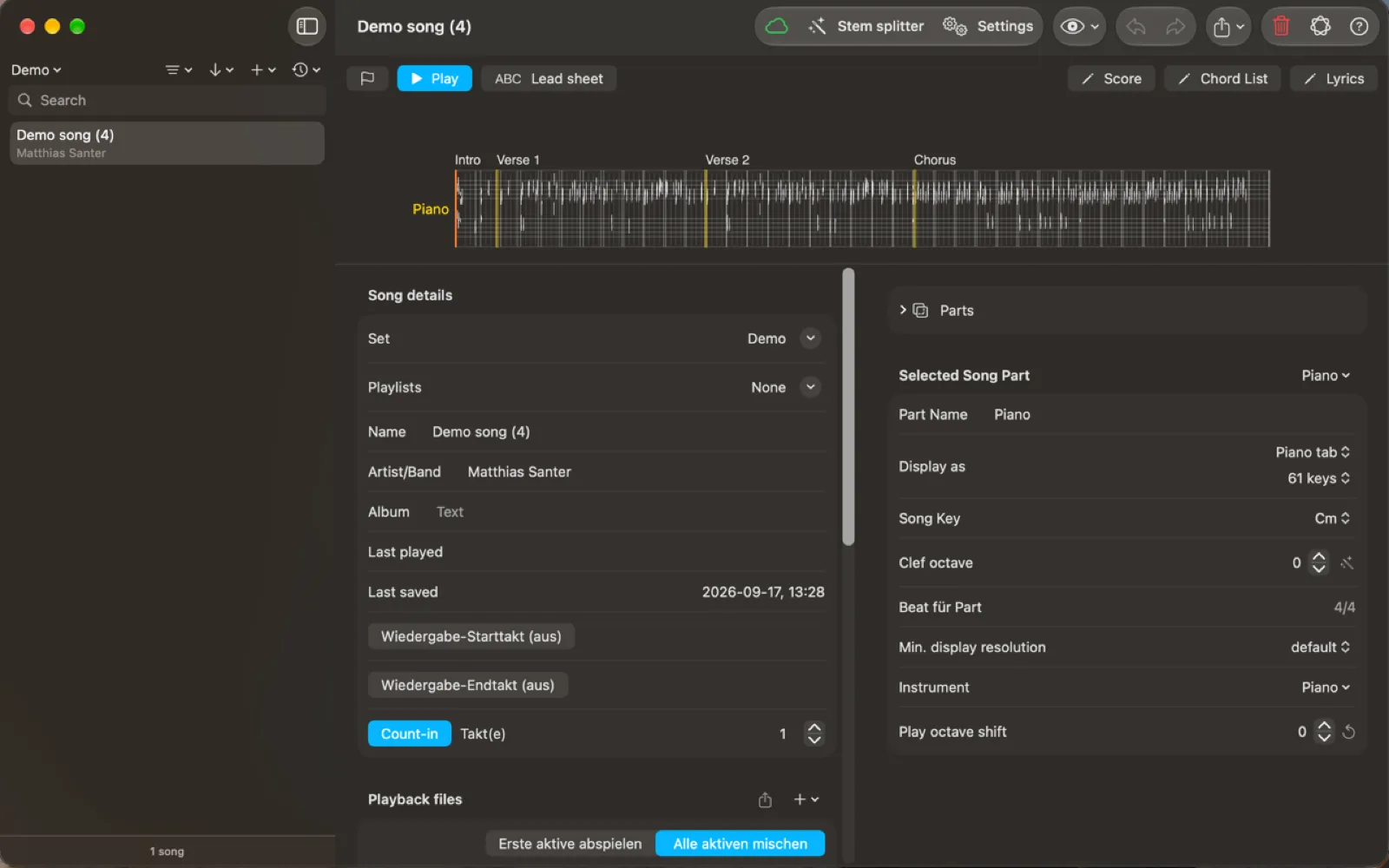
Task: Open the history clock menu
Action: 306,69
